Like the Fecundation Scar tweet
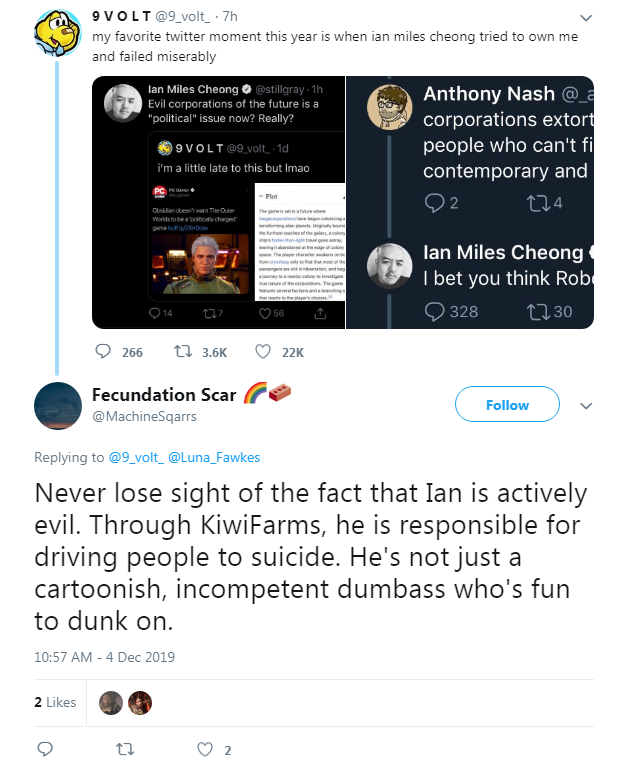 pyautogui.click(x=205, y=749)
